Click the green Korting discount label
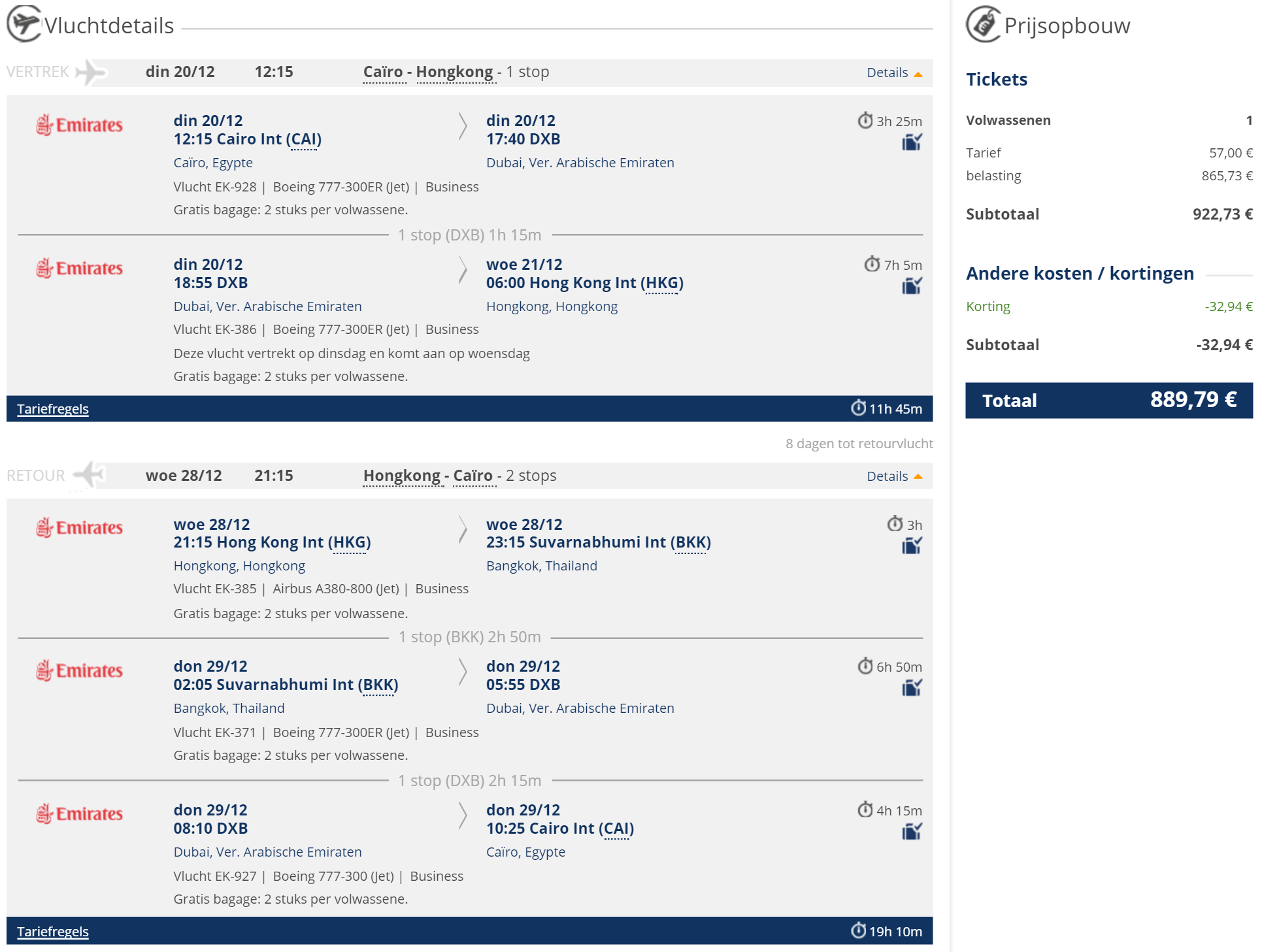Image resolution: width=1262 pixels, height=952 pixels. [988, 306]
